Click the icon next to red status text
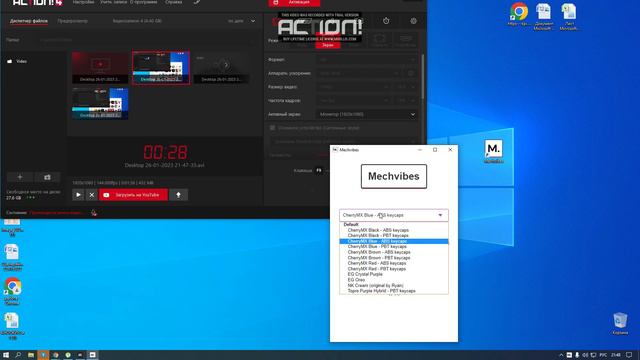 point(94,213)
